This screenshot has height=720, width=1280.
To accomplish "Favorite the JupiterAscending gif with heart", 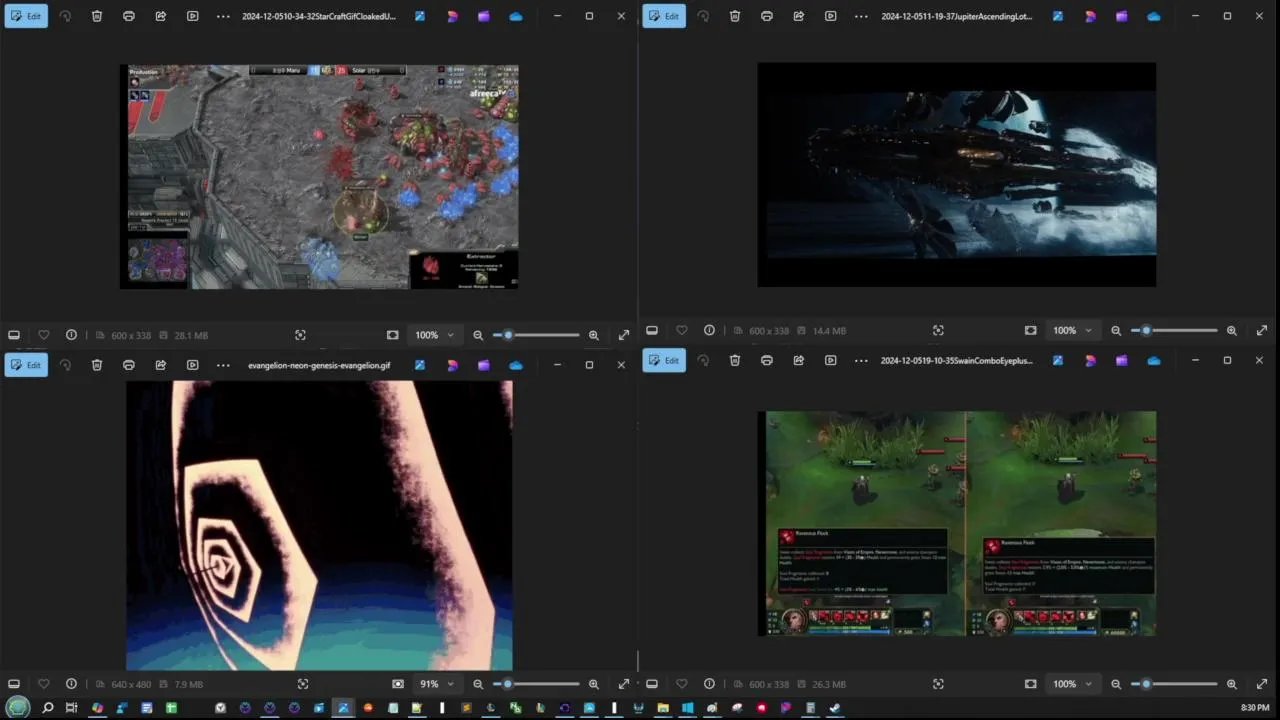I will coord(681,330).
